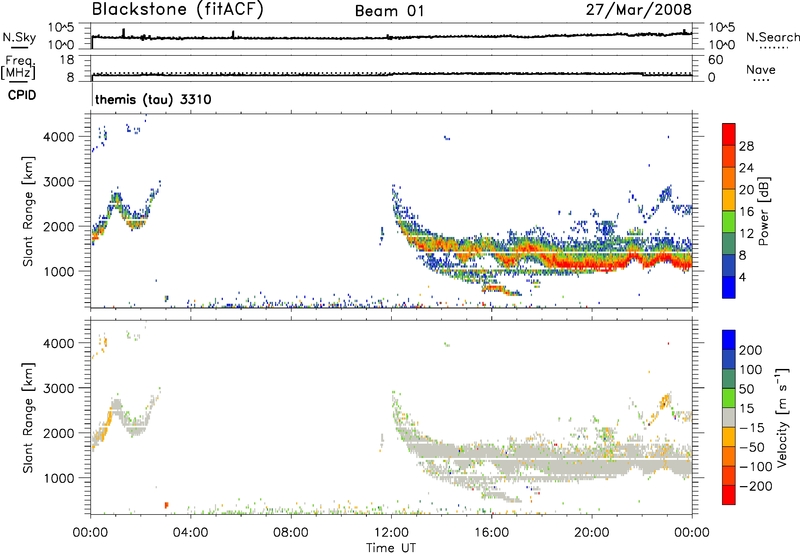
Task: Click "Slant Range [km]" label of power panel
Action: [x=28, y=211]
